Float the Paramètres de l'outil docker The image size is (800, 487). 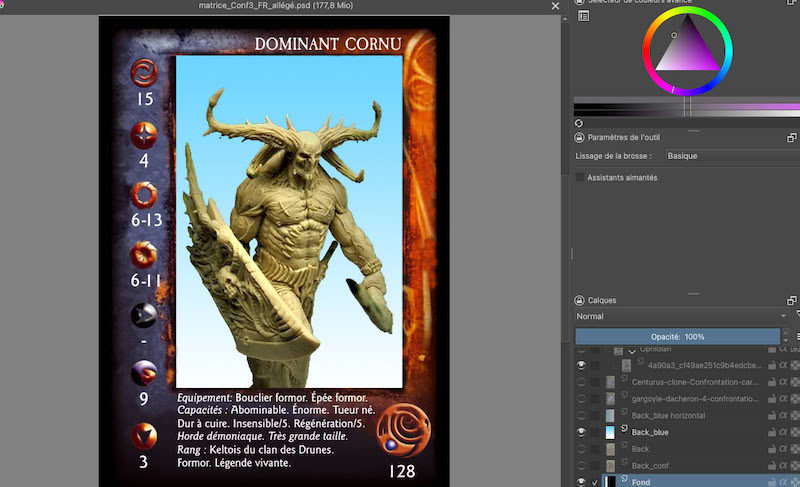click(792, 137)
